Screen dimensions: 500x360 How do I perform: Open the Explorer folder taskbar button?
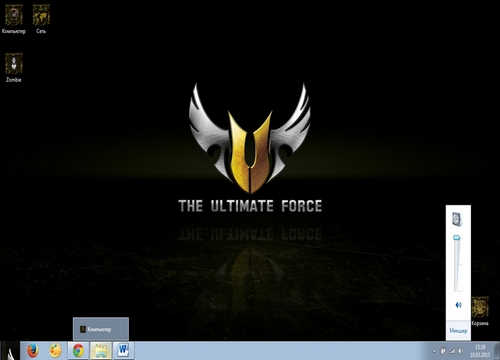[101, 351]
